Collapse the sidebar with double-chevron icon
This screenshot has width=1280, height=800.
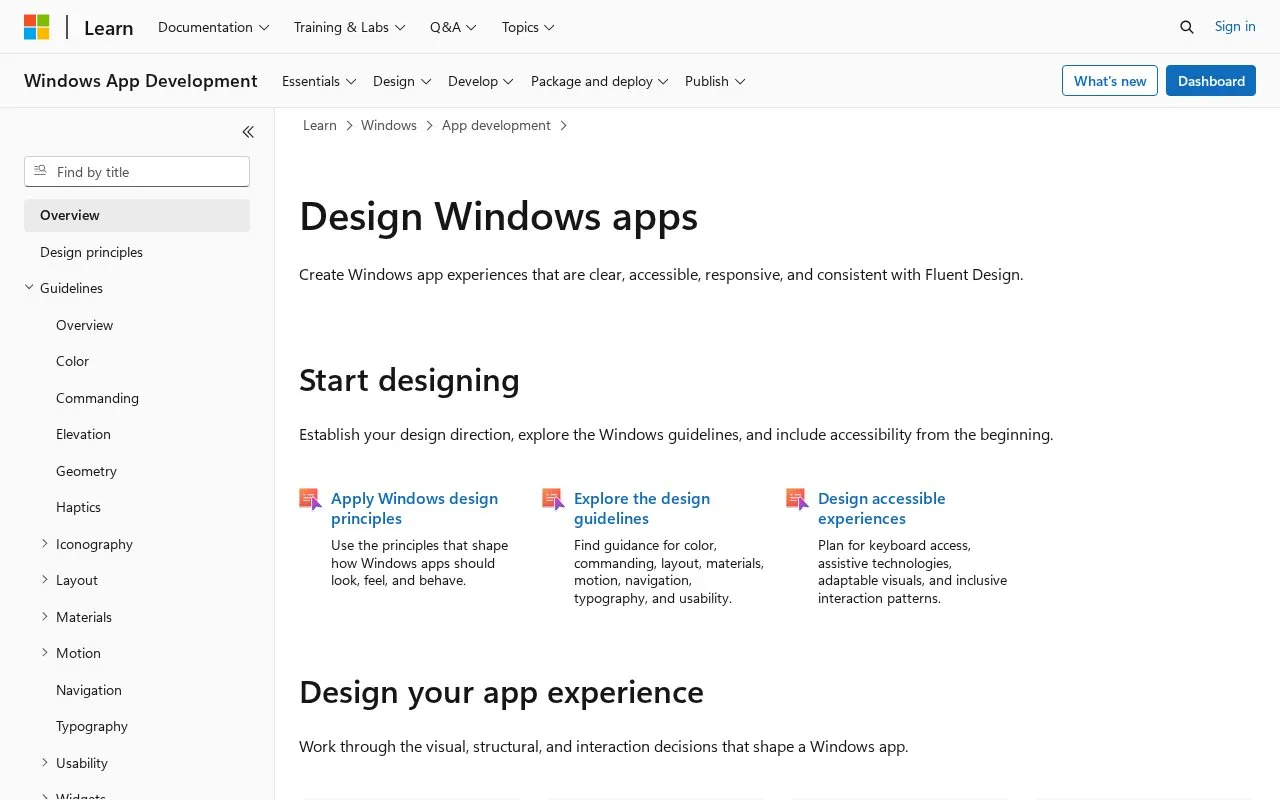248,132
